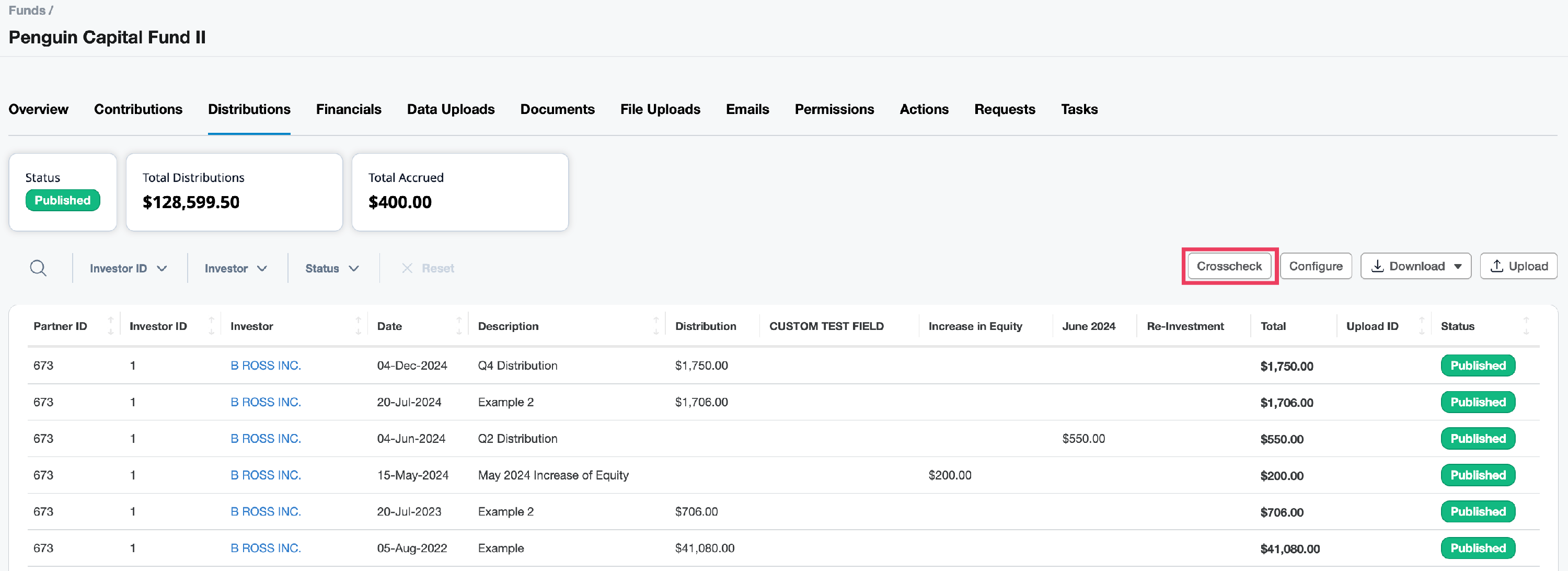Click the search magnifier icon

coord(38,268)
